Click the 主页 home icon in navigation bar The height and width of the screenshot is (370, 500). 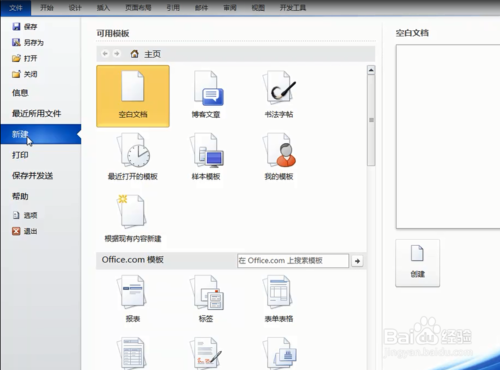pos(135,54)
